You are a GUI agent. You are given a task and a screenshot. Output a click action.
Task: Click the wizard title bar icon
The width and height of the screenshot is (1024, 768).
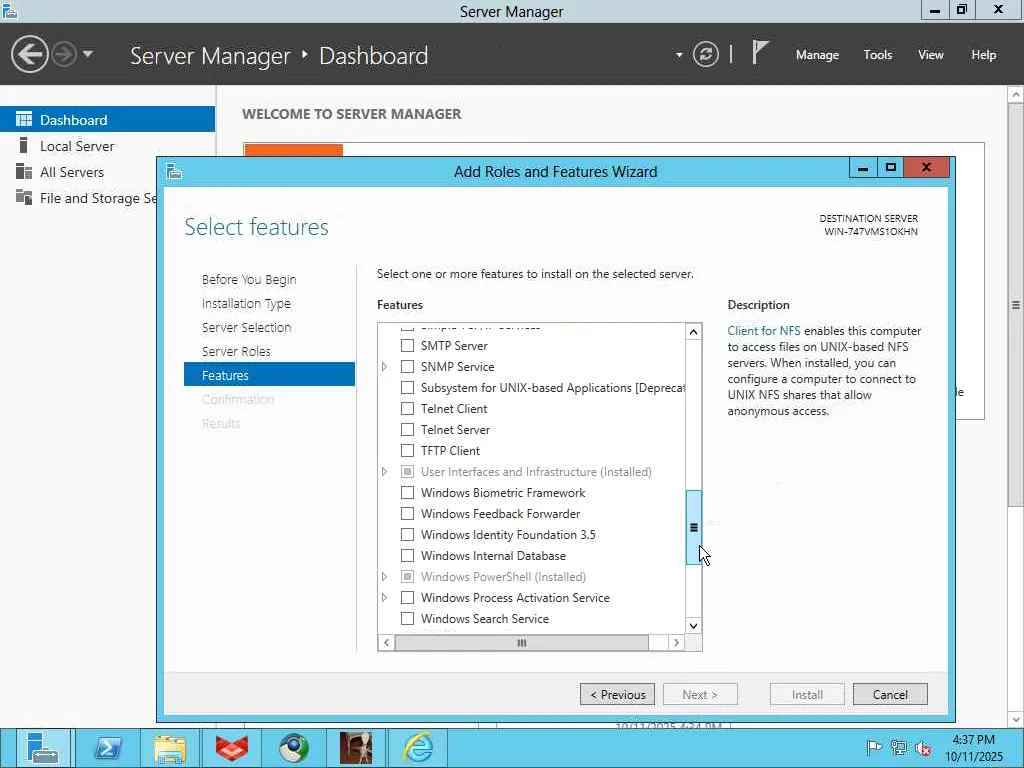(174, 171)
